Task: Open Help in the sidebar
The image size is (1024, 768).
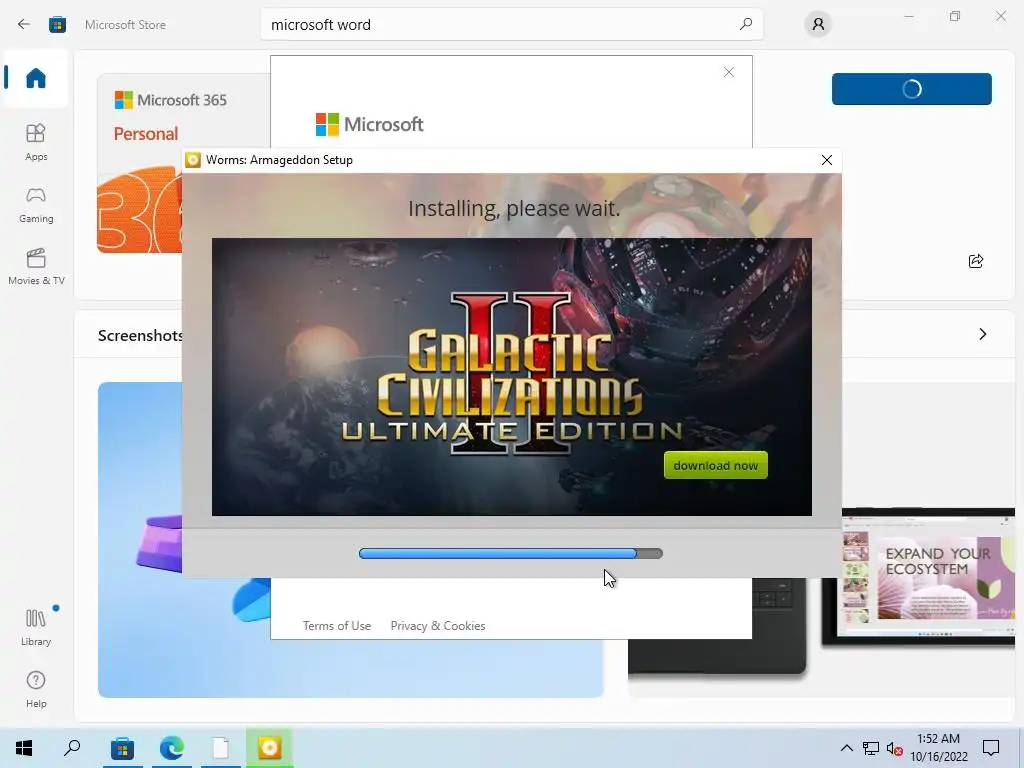Action: [36, 689]
